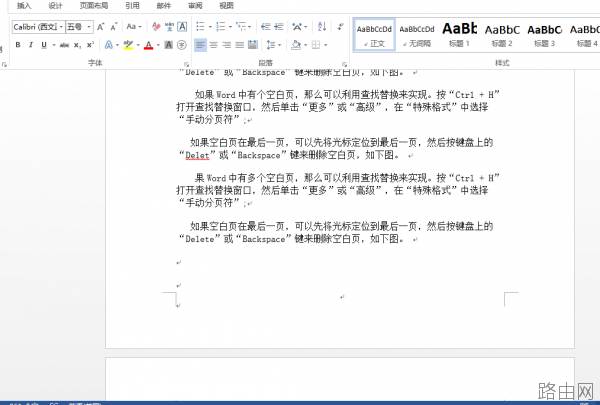This screenshot has width=600, height=405.
Task: Click the Distributed alignment icon
Action: tap(253, 45)
